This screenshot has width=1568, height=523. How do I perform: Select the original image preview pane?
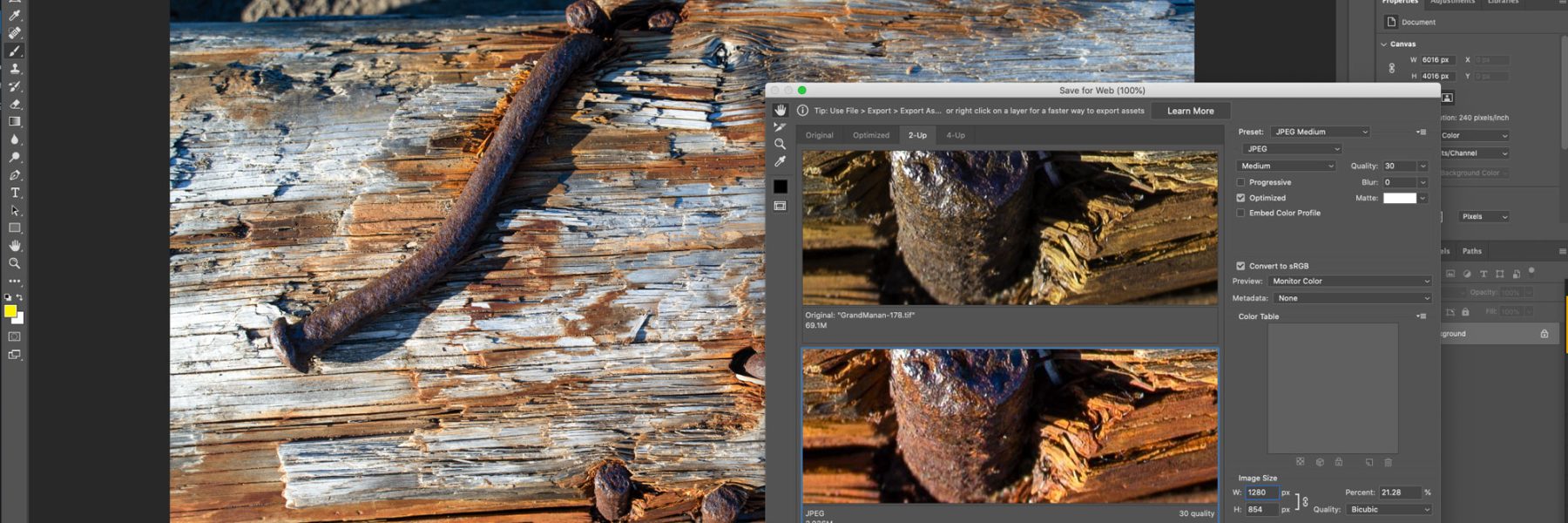click(x=1010, y=228)
